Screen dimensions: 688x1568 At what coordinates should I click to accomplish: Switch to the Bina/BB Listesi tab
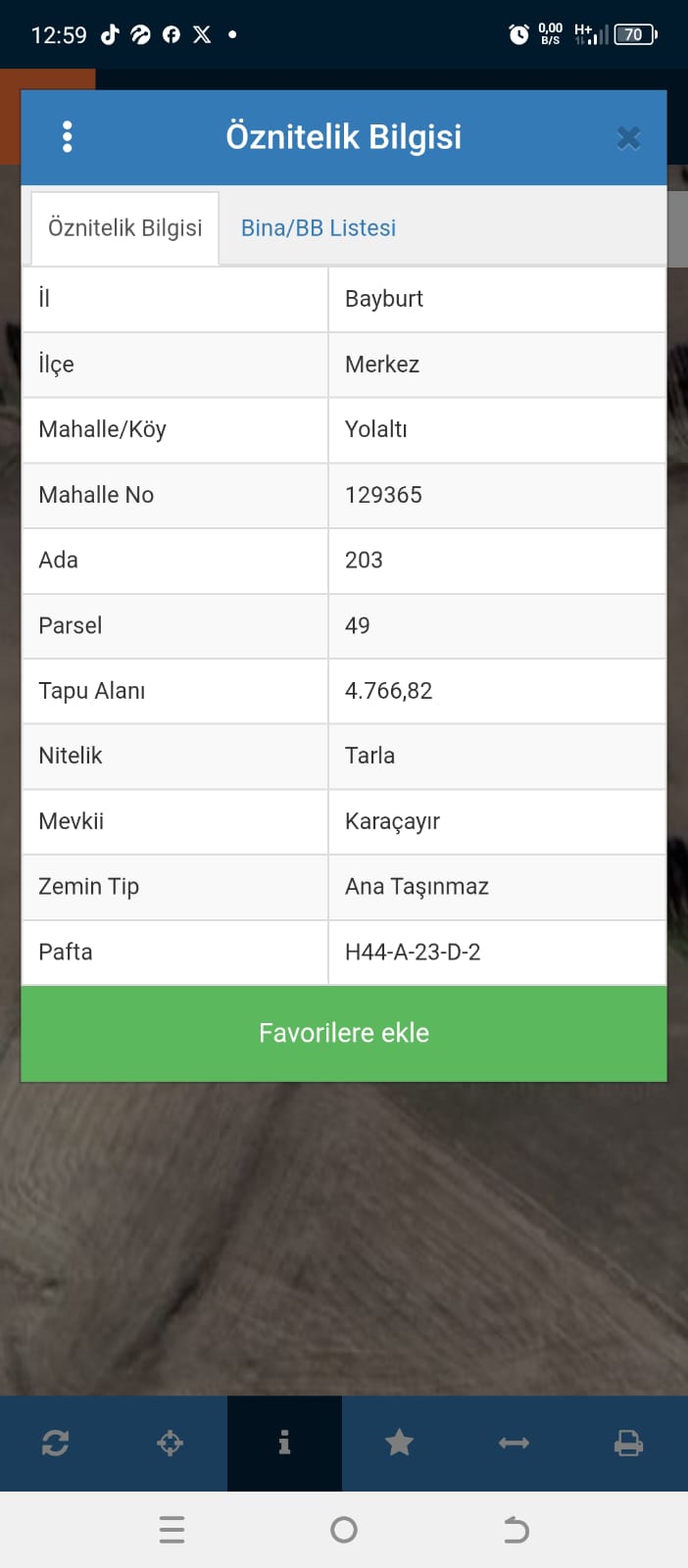tap(319, 228)
